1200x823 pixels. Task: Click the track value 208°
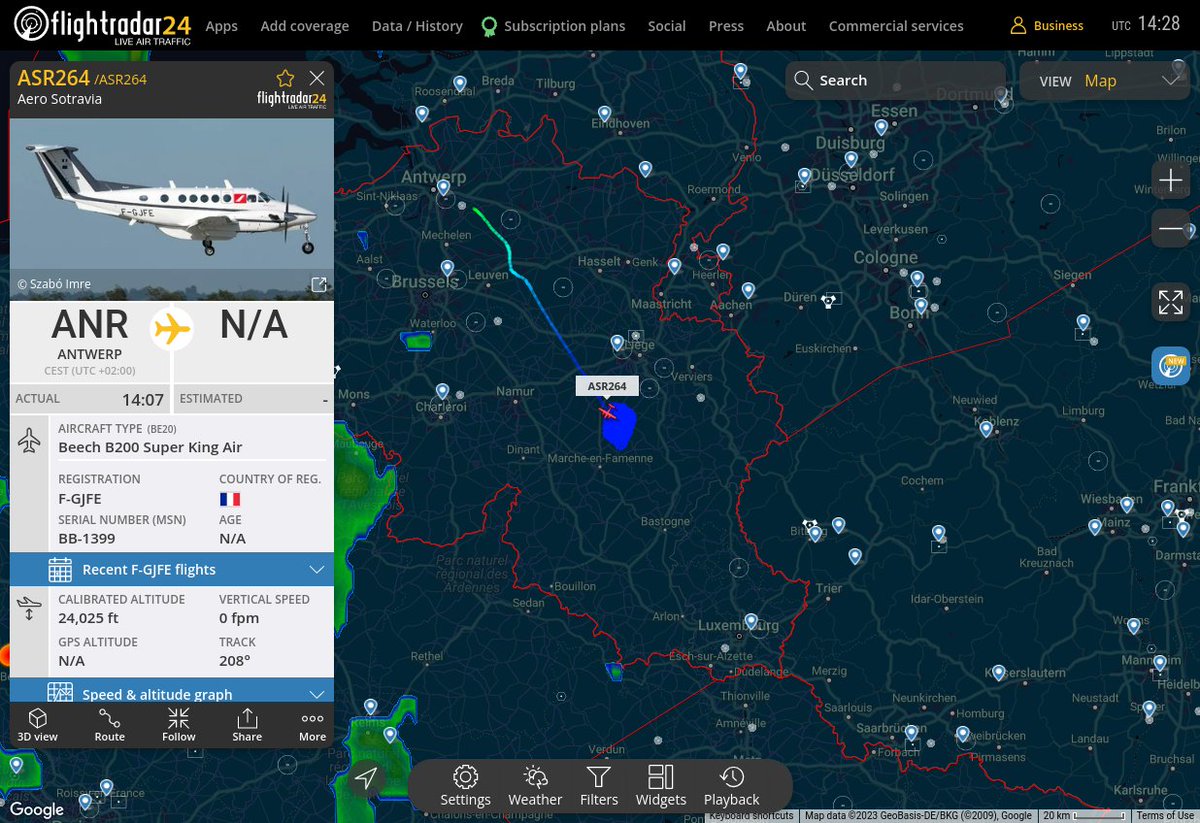[x=234, y=660]
